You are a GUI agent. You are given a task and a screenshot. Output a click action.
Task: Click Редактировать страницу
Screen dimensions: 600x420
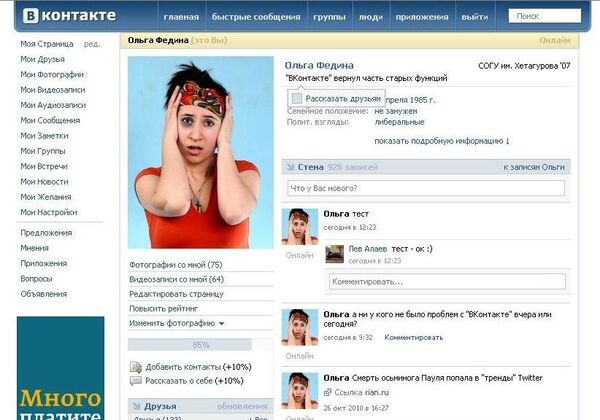pos(176,294)
